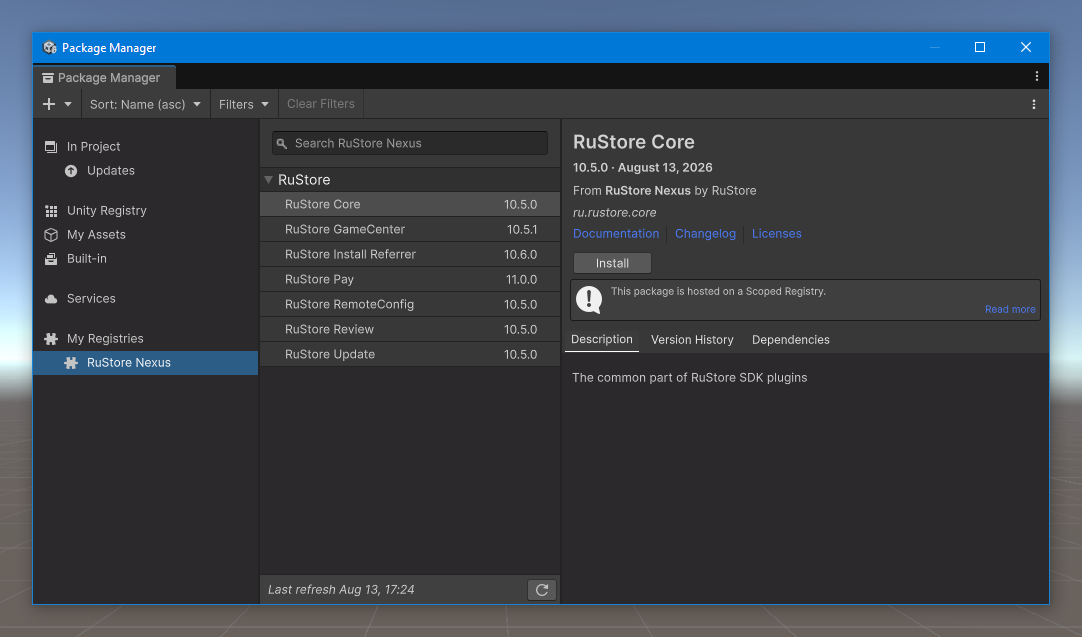Select the RuStore Install Referrer package
This screenshot has width=1082, height=637.
pos(410,254)
